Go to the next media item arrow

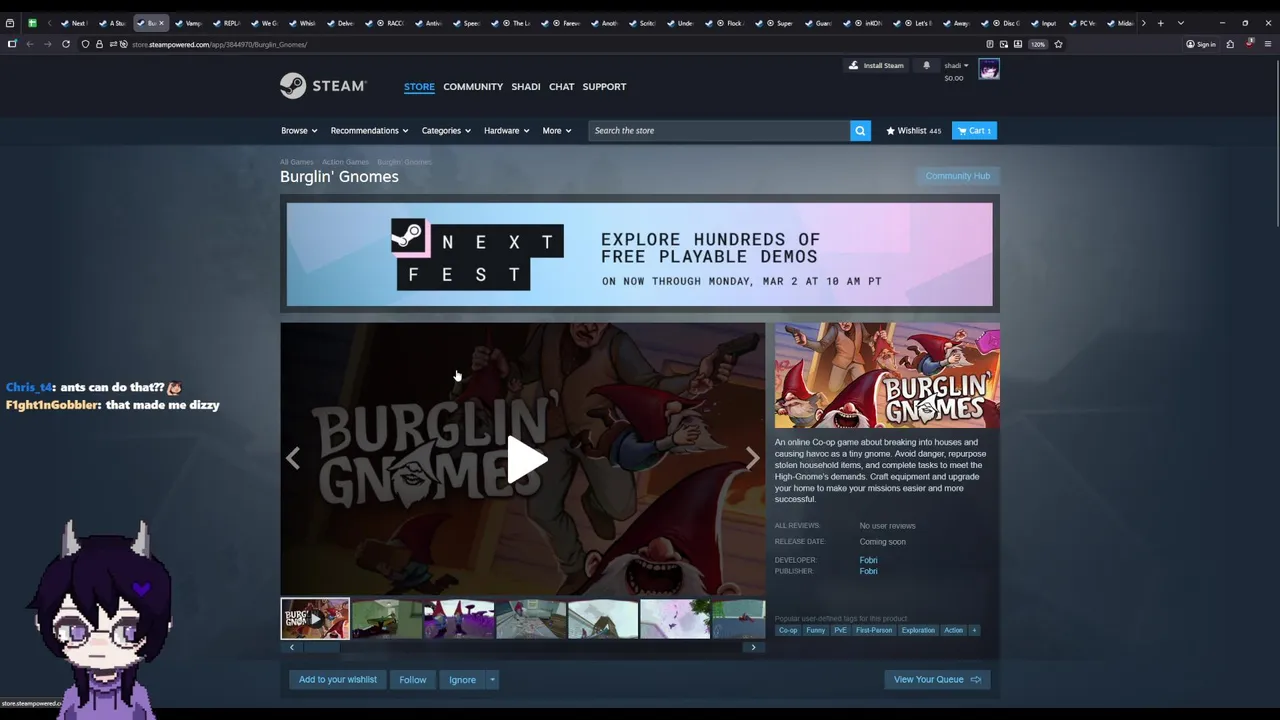[x=752, y=458]
